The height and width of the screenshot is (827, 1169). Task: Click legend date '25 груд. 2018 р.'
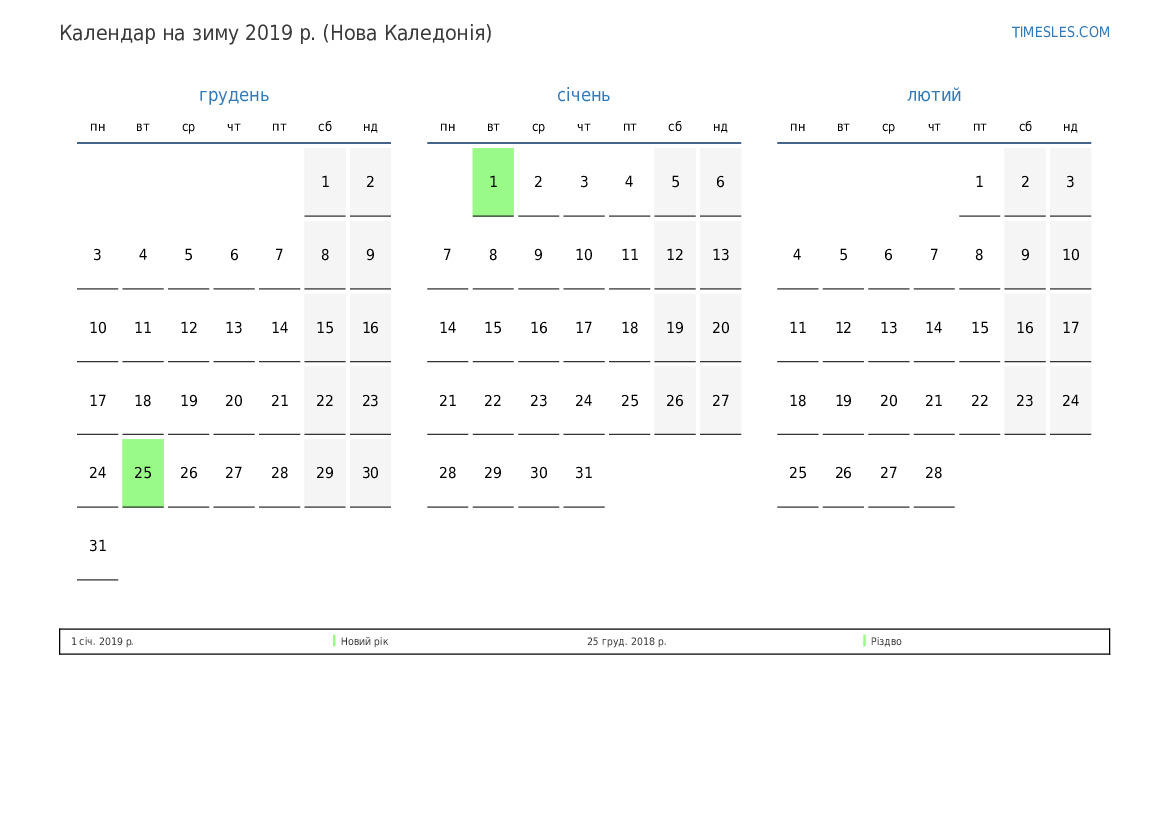pyautogui.click(x=626, y=641)
